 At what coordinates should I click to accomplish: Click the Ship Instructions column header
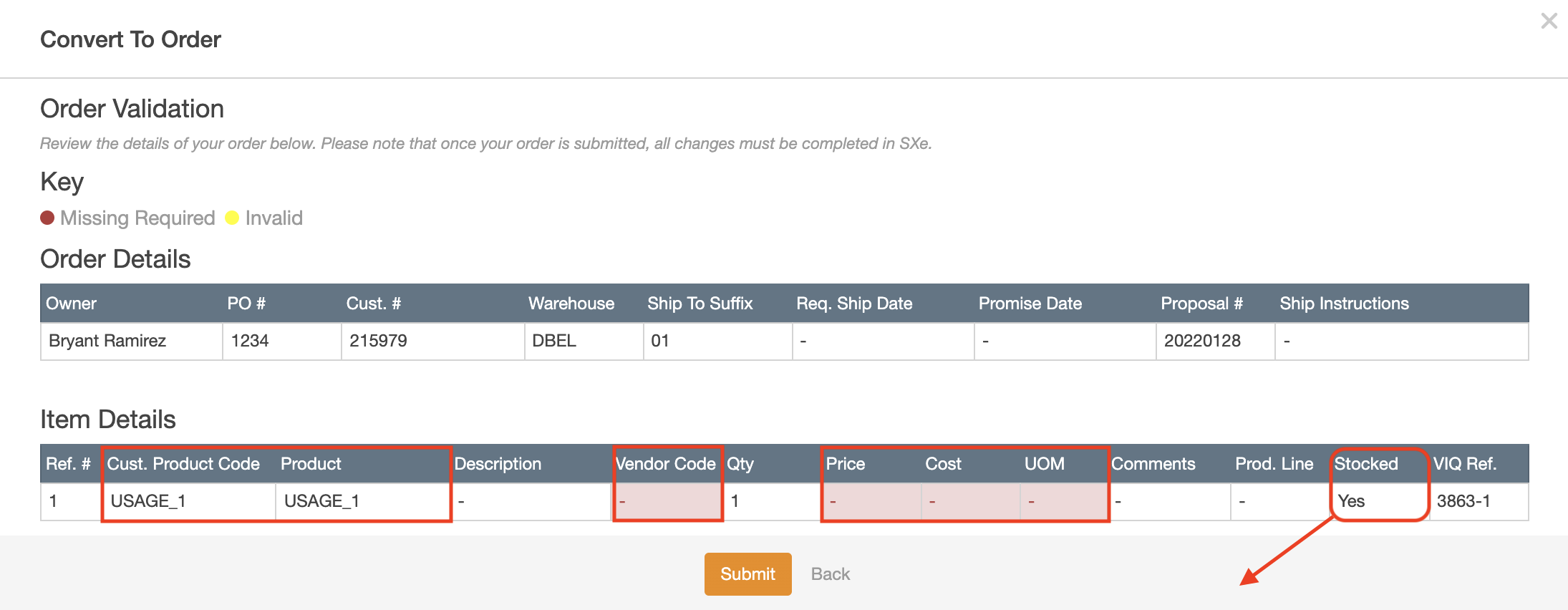(1344, 304)
